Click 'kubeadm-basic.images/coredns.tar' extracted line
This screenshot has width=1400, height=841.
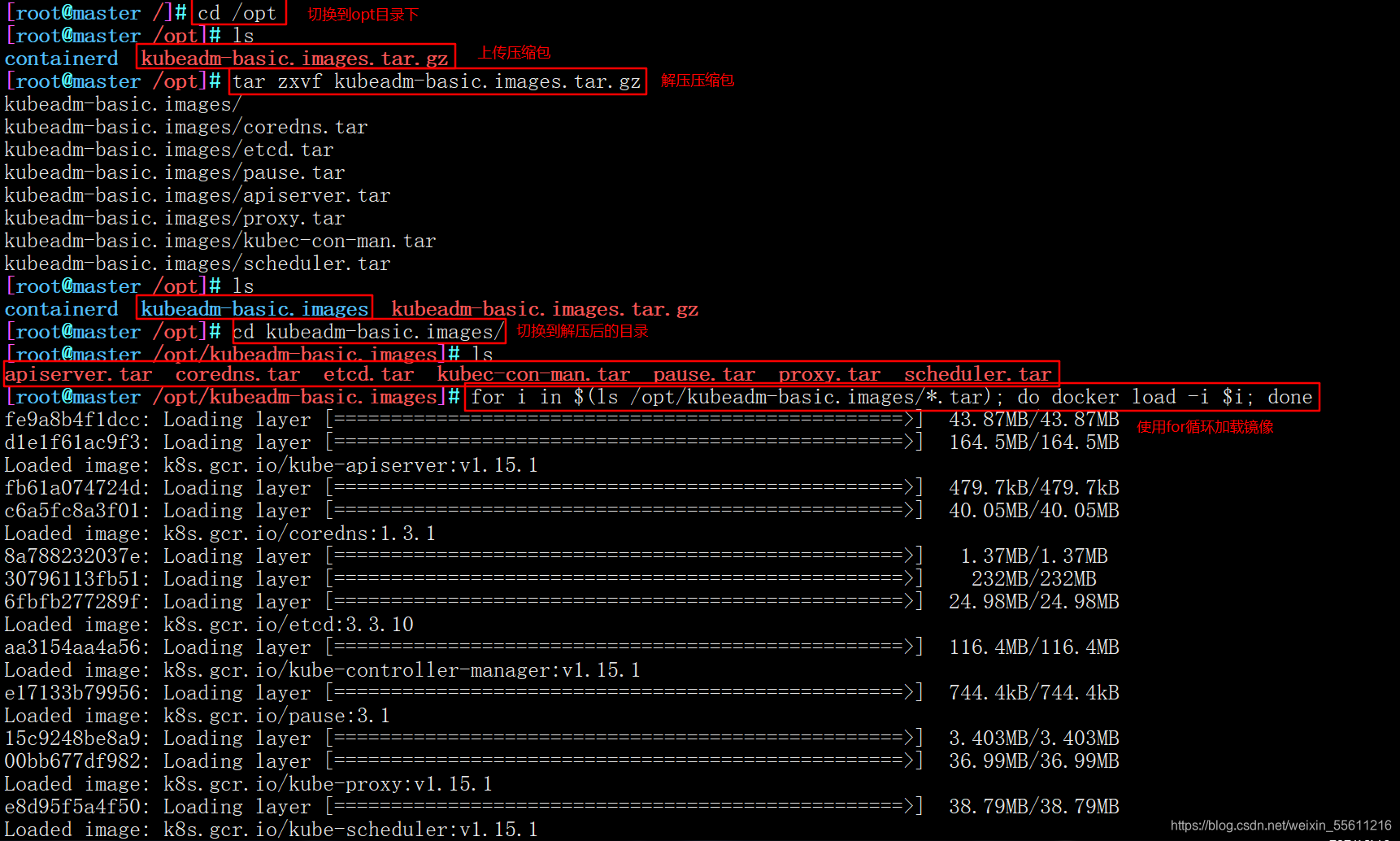click(186, 127)
